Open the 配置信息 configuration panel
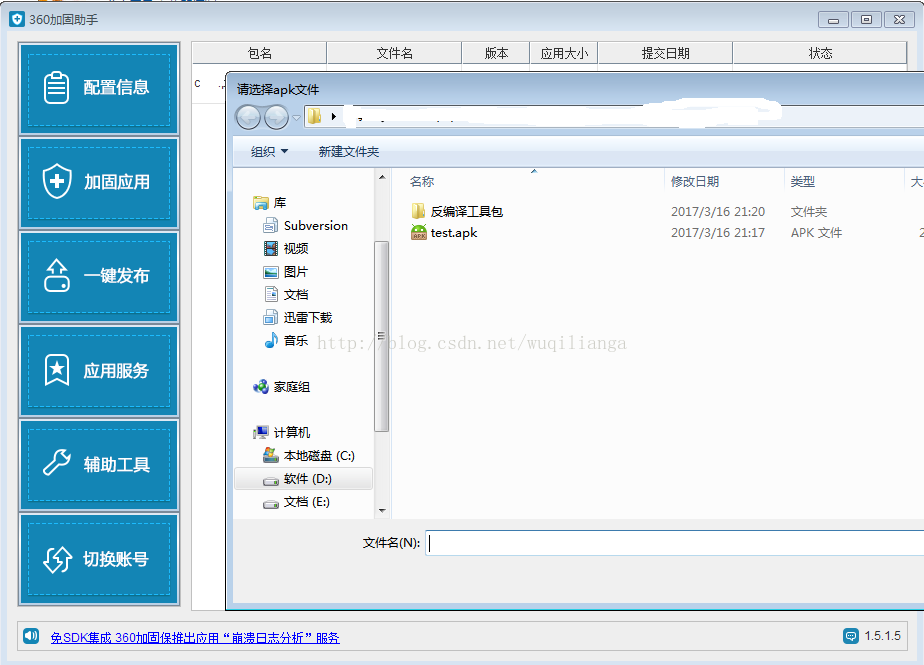Image resolution: width=924 pixels, height=665 pixels. pos(99,88)
